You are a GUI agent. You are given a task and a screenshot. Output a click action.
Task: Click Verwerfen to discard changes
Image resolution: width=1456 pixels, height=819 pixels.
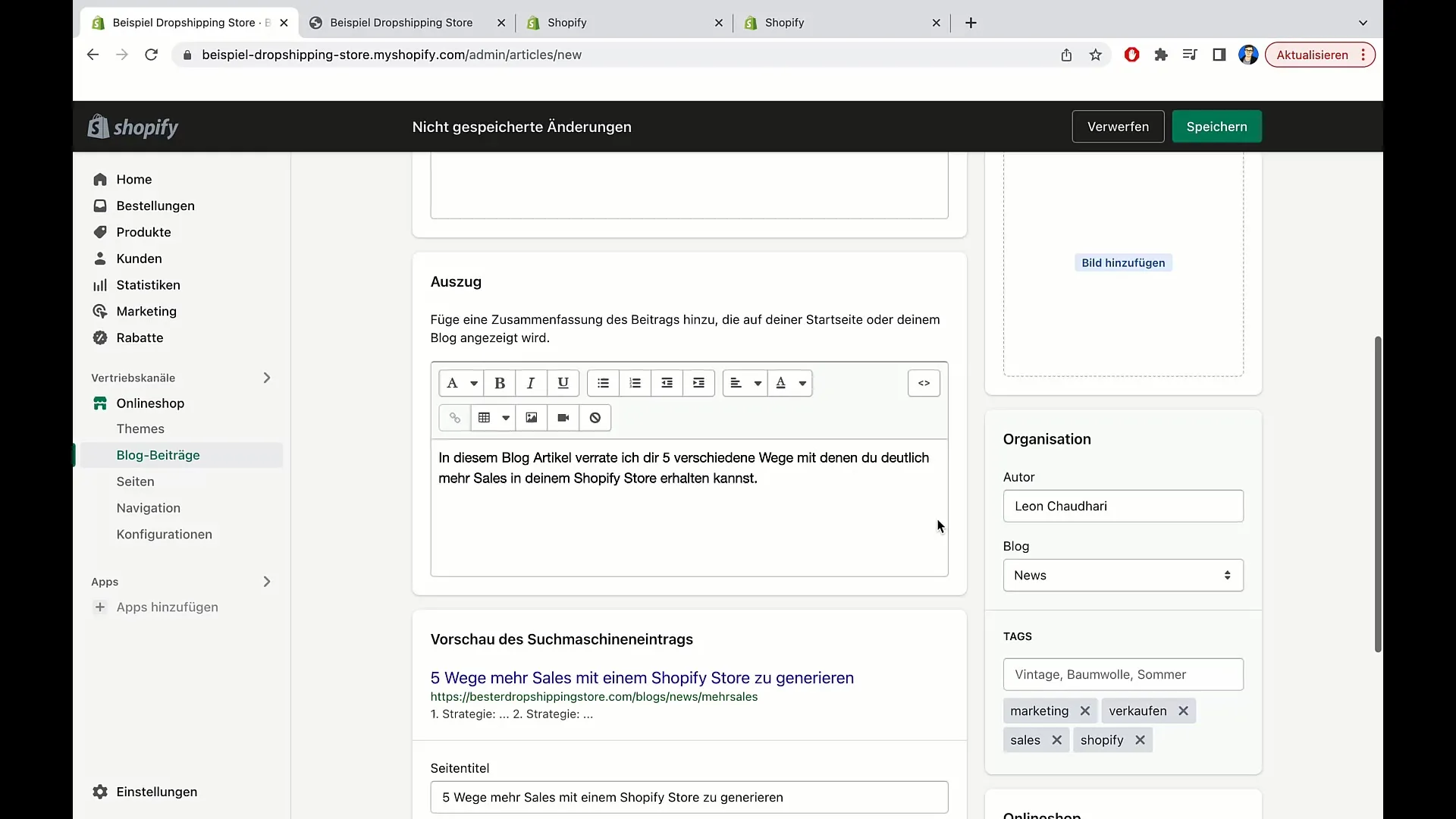[1118, 126]
